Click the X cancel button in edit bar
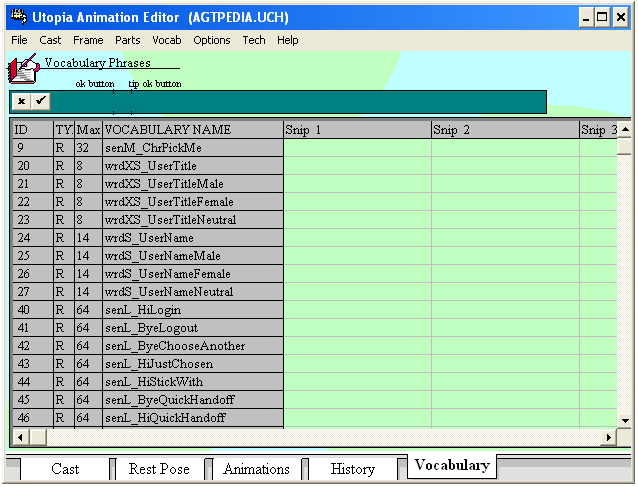Viewport: 638px width, 487px height. pos(22,101)
